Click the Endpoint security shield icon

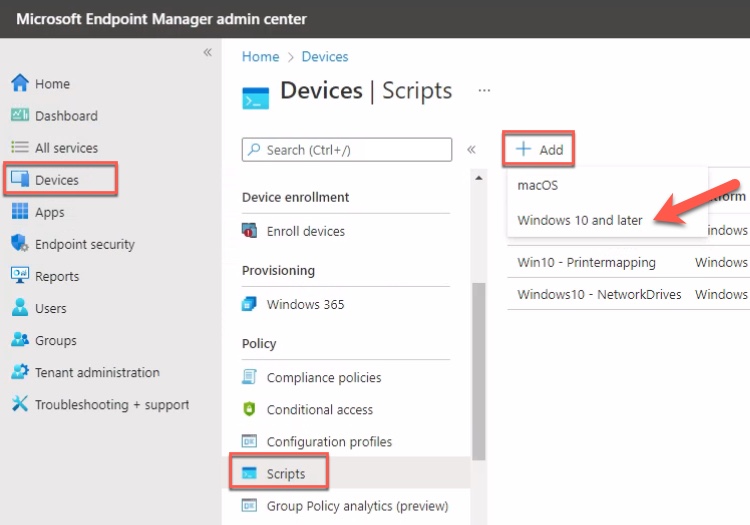[x=20, y=243]
